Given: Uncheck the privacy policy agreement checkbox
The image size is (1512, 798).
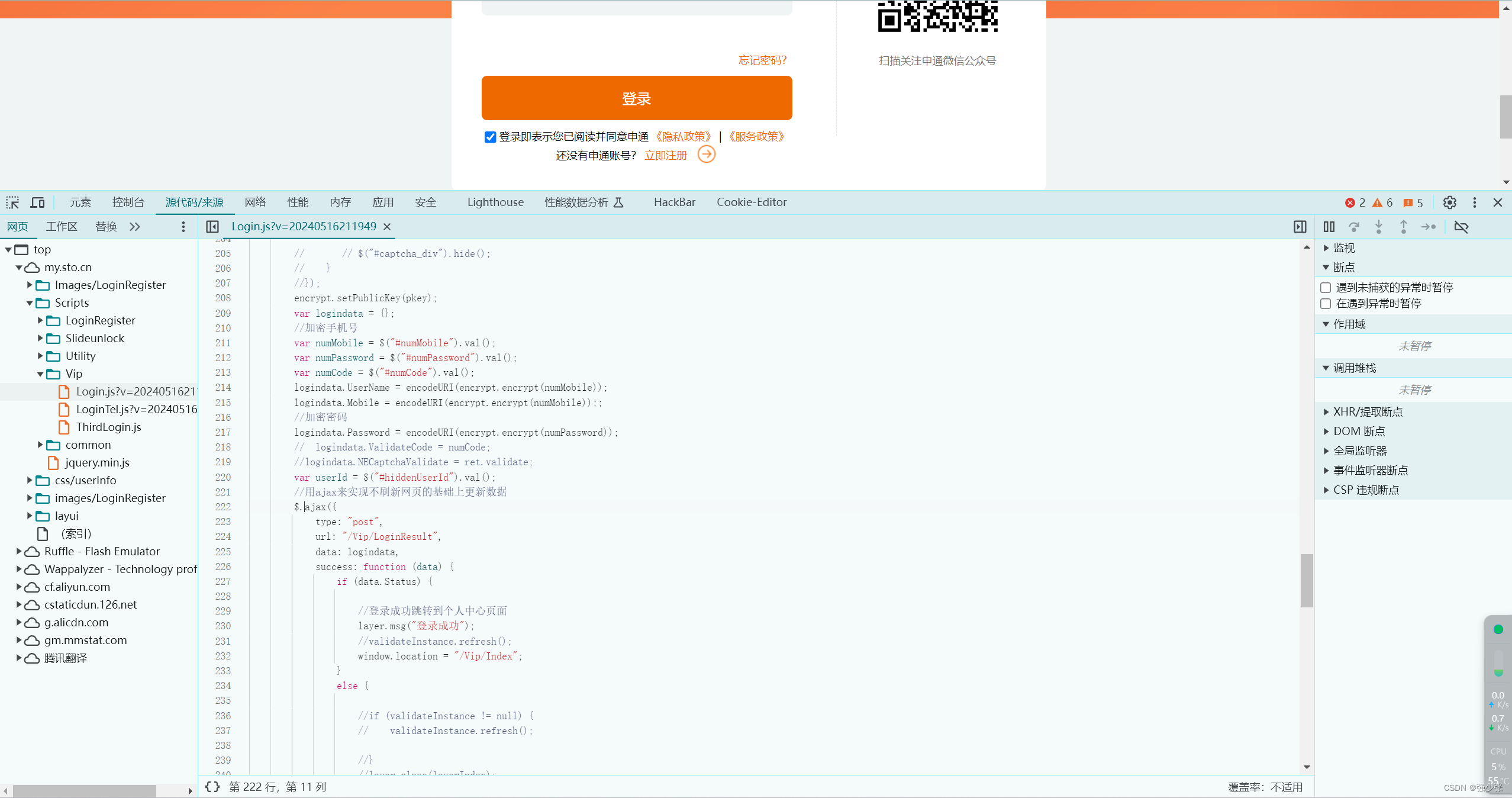Looking at the screenshot, I should 490,137.
